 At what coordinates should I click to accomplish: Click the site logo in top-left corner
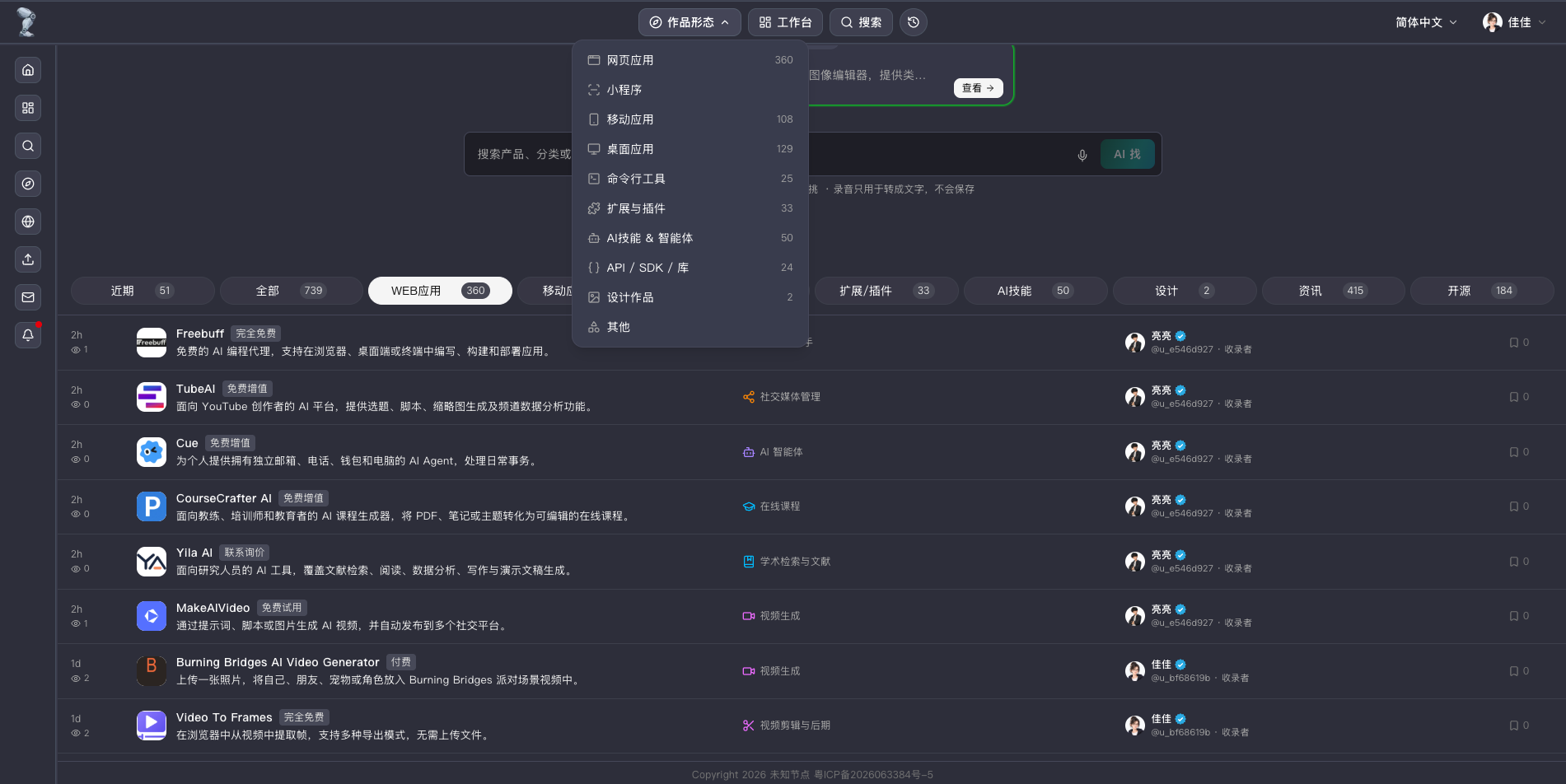click(26, 22)
